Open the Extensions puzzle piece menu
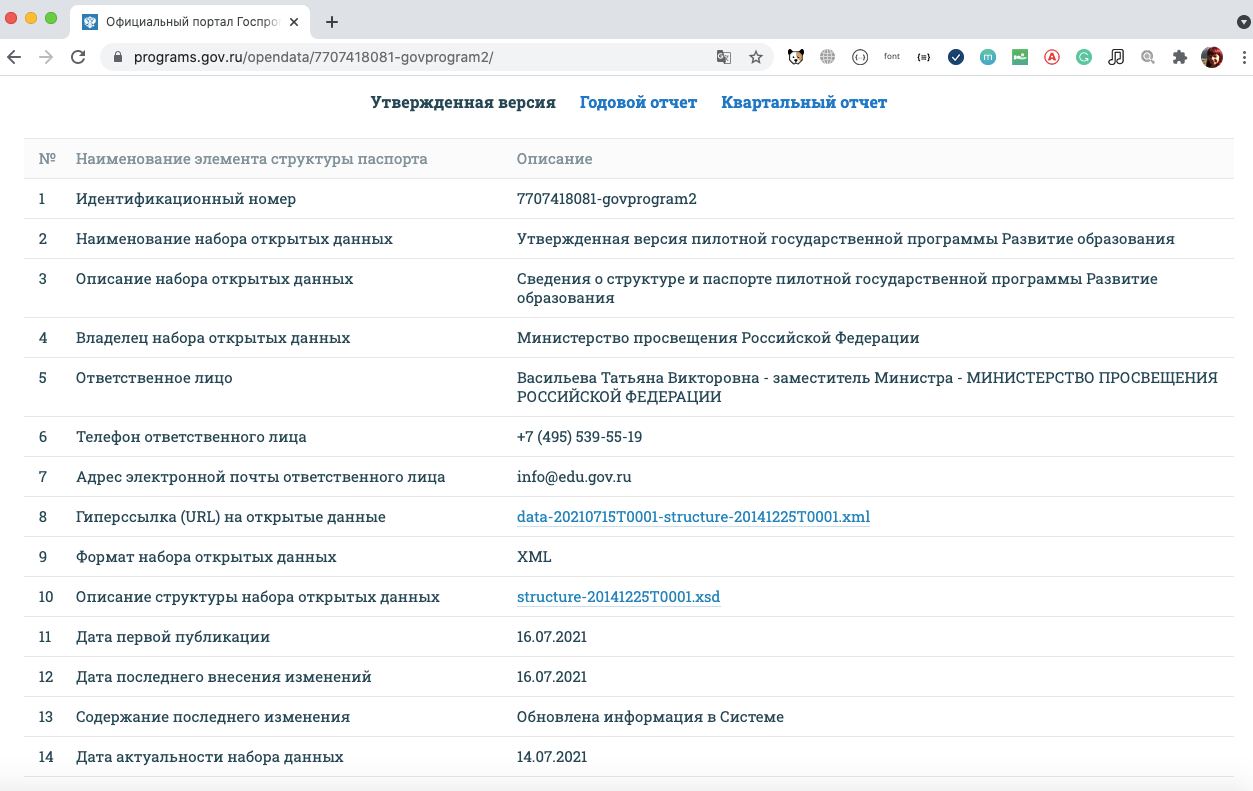Image resolution: width=1253 pixels, height=791 pixels. click(x=1180, y=57)
